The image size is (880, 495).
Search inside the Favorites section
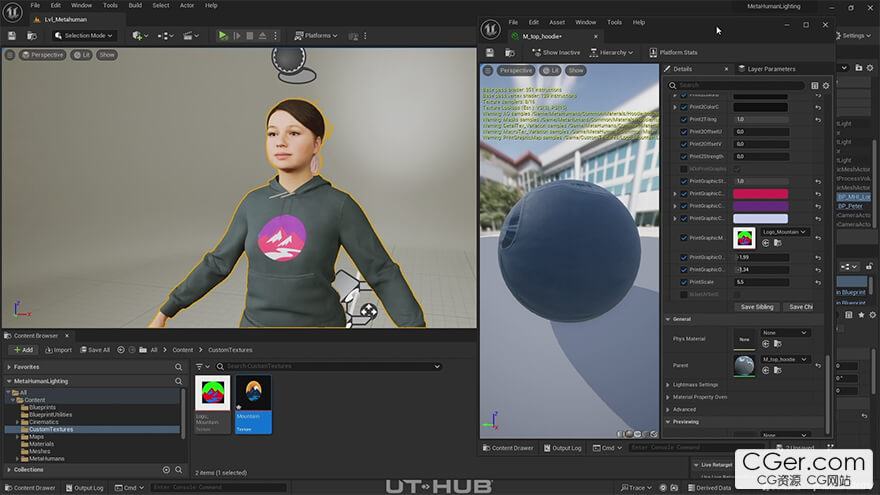[x=178, y=367]
